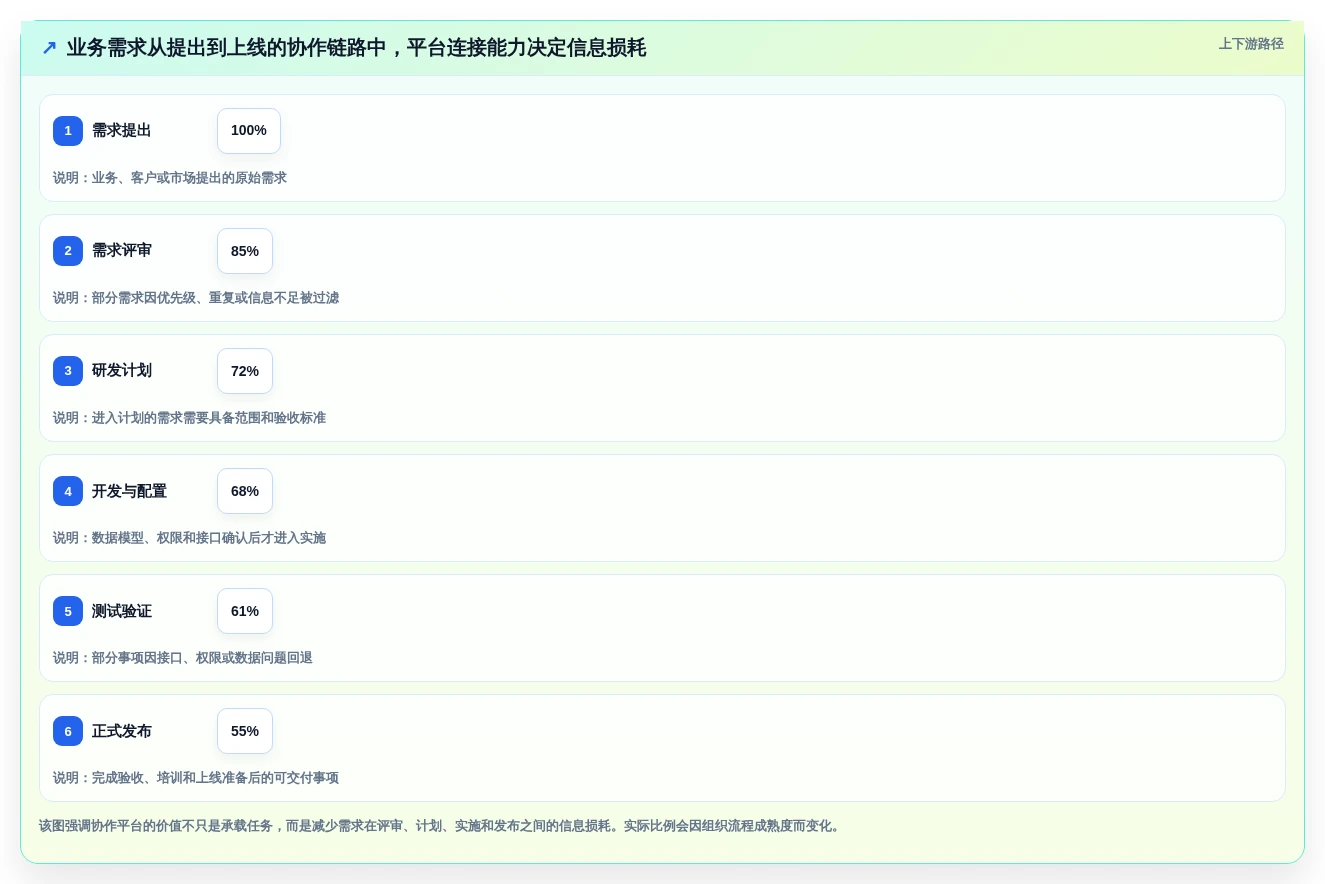Click the 研发计划 stage name
This screenshot has height=884, width=1325.
tap(122, 371)
